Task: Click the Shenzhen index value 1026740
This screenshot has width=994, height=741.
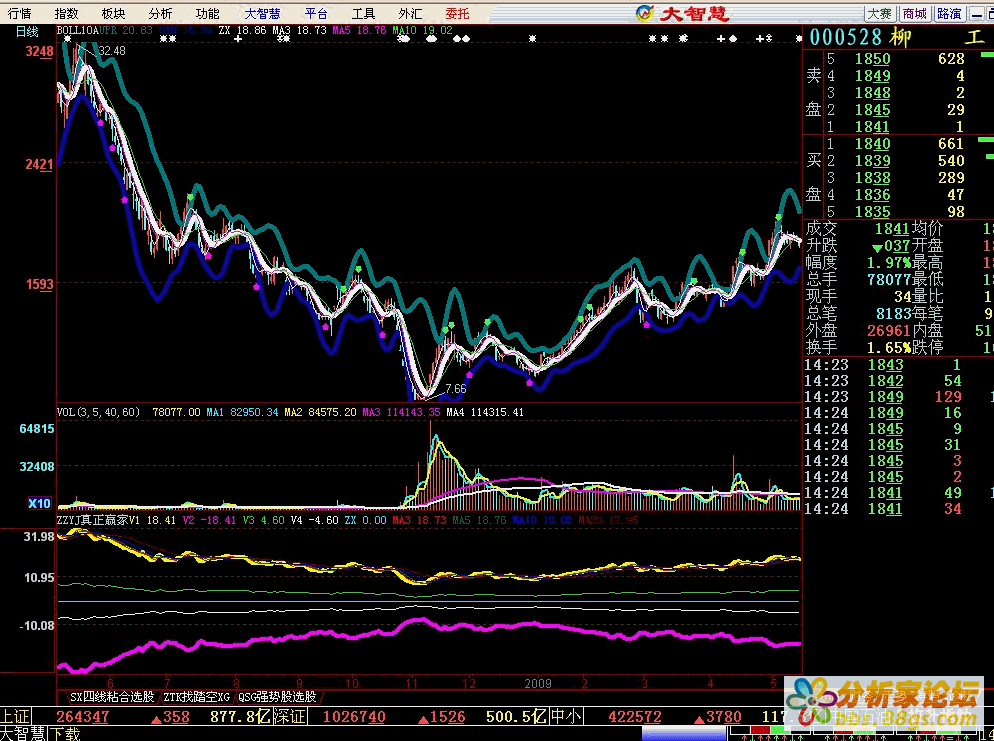Action: [354, 717]
